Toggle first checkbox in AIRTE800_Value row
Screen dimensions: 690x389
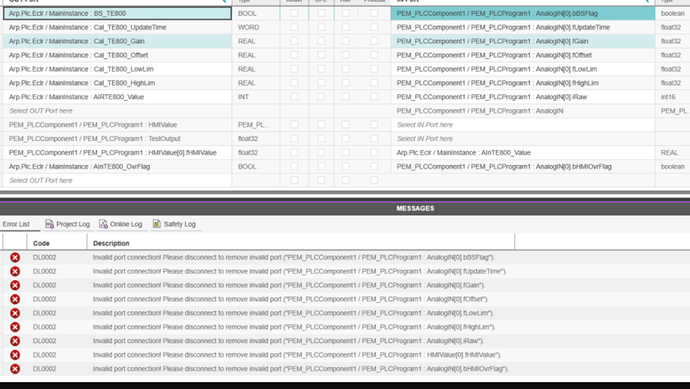[x=294, y=97]
